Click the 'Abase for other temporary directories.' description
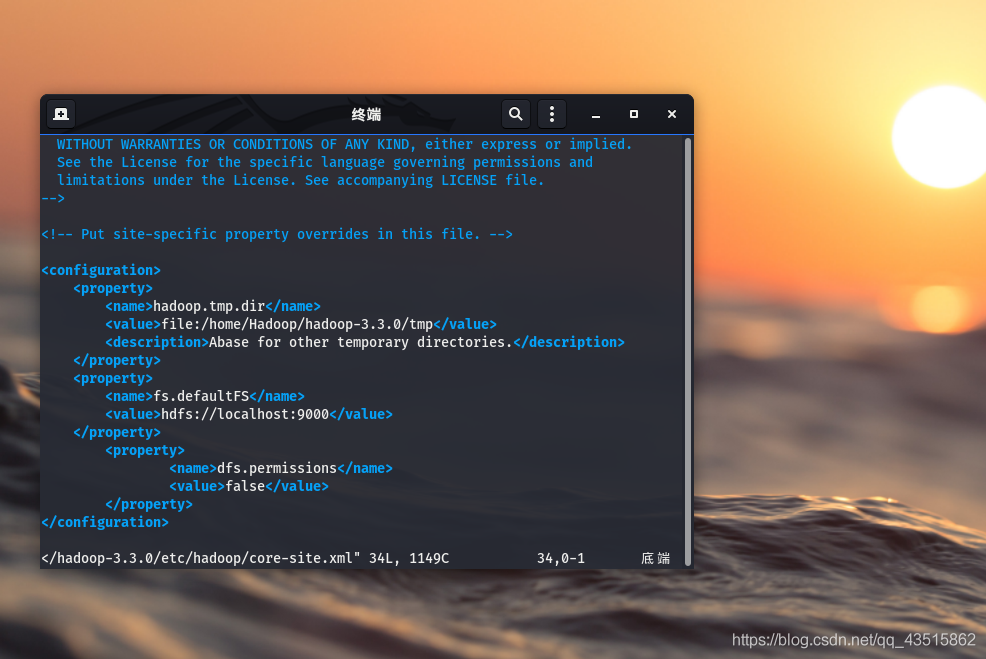 pos(361,343)
